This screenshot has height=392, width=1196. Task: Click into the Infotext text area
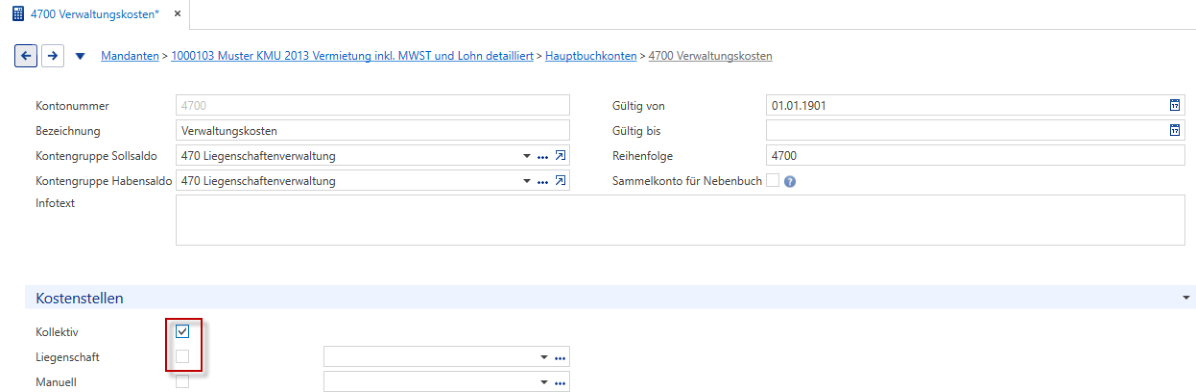680,220
